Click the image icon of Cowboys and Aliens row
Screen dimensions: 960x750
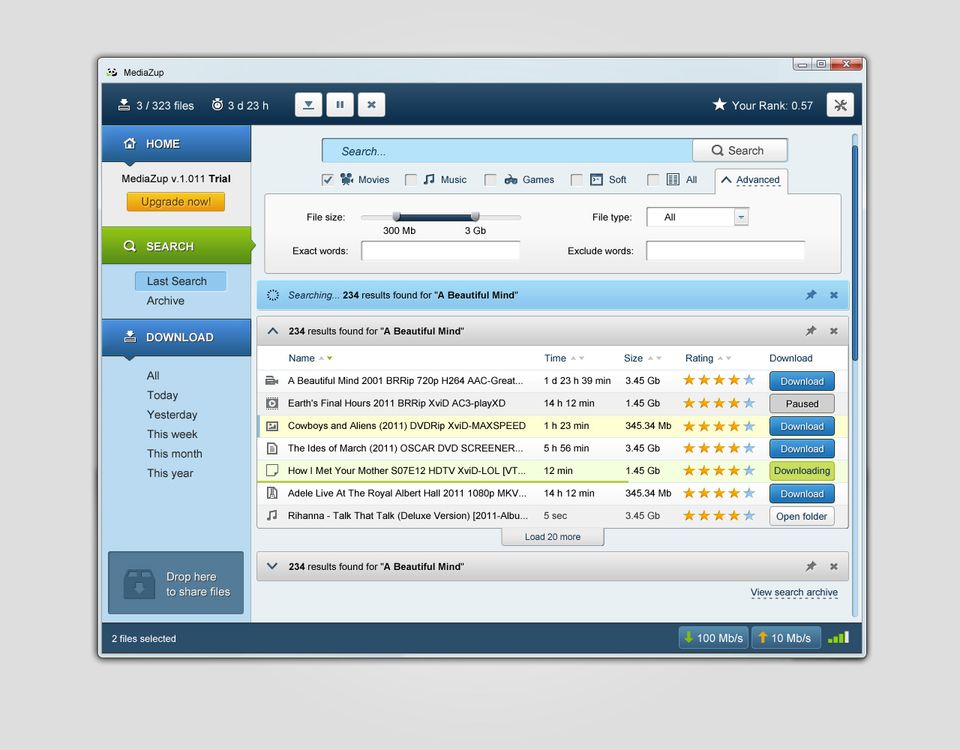[x=272, y=426]
